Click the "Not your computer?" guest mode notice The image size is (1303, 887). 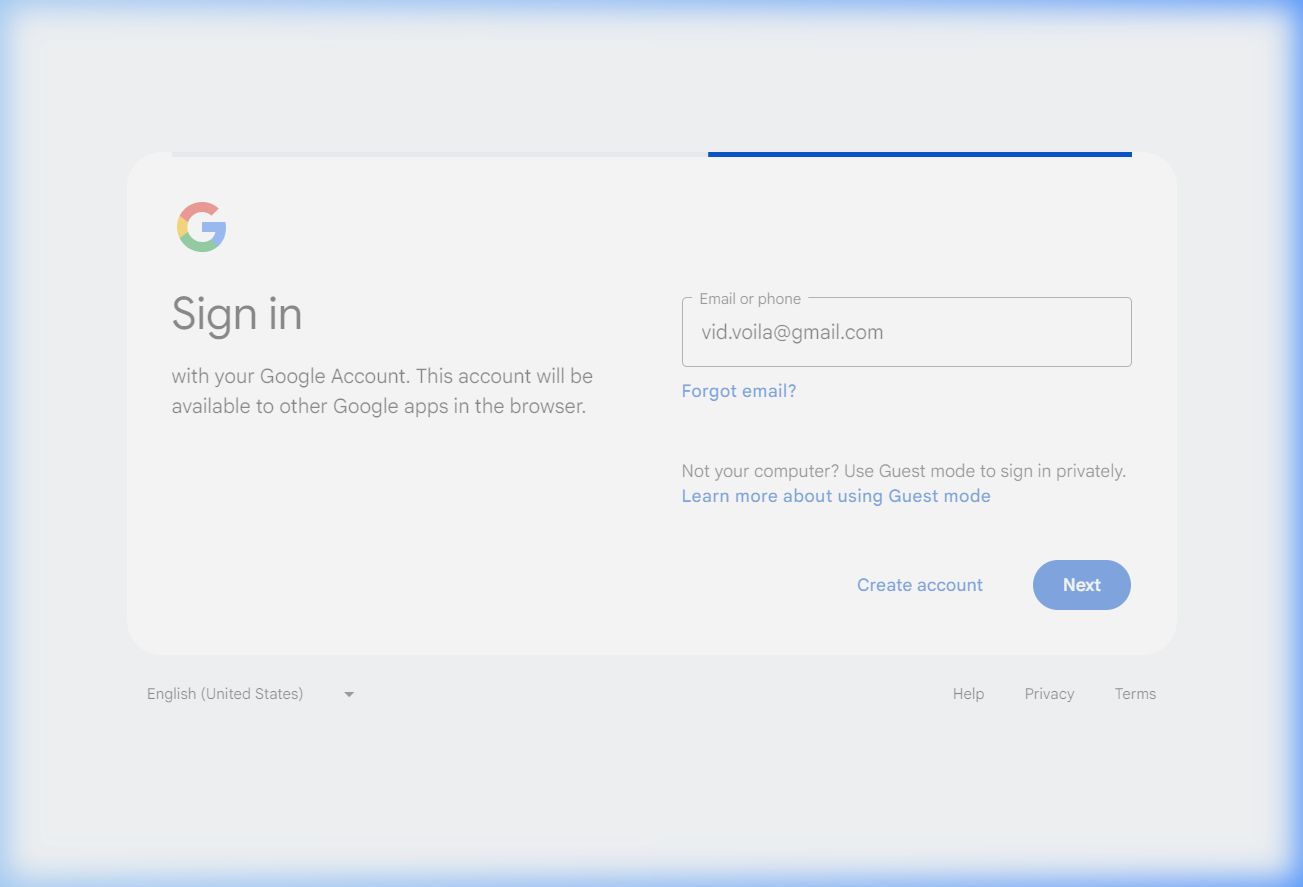pyautogui.click(x=903, y=471)
